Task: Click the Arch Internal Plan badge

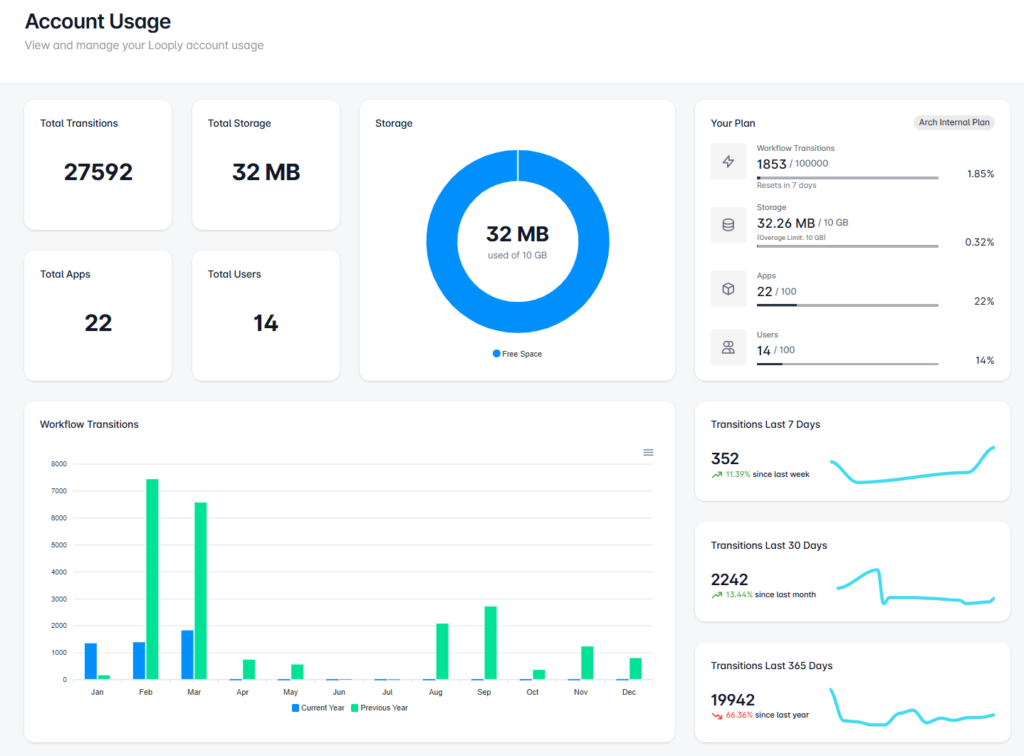Action: [954, 123]
